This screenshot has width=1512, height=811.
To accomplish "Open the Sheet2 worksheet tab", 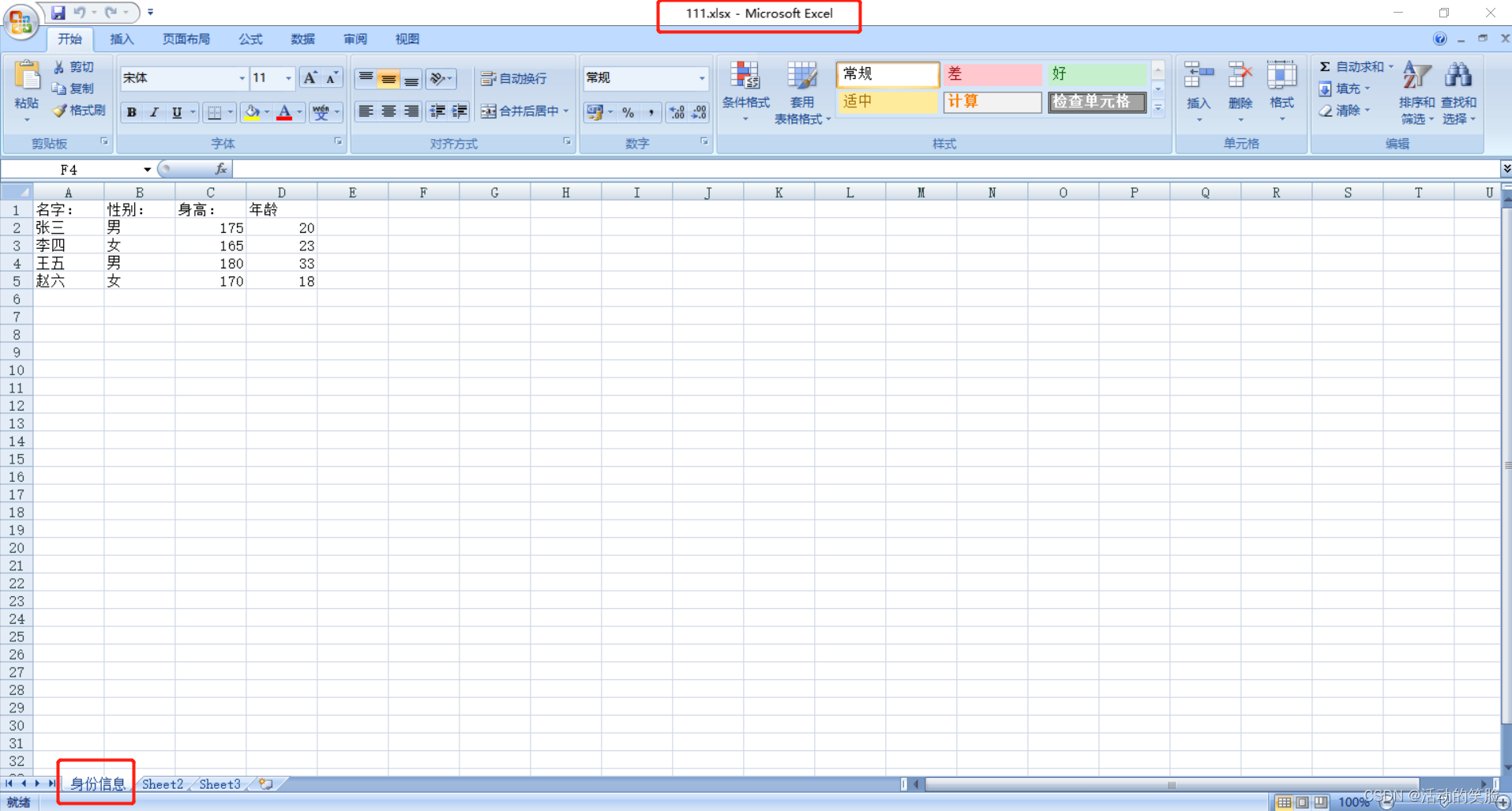I will click(x=163, y=784).
